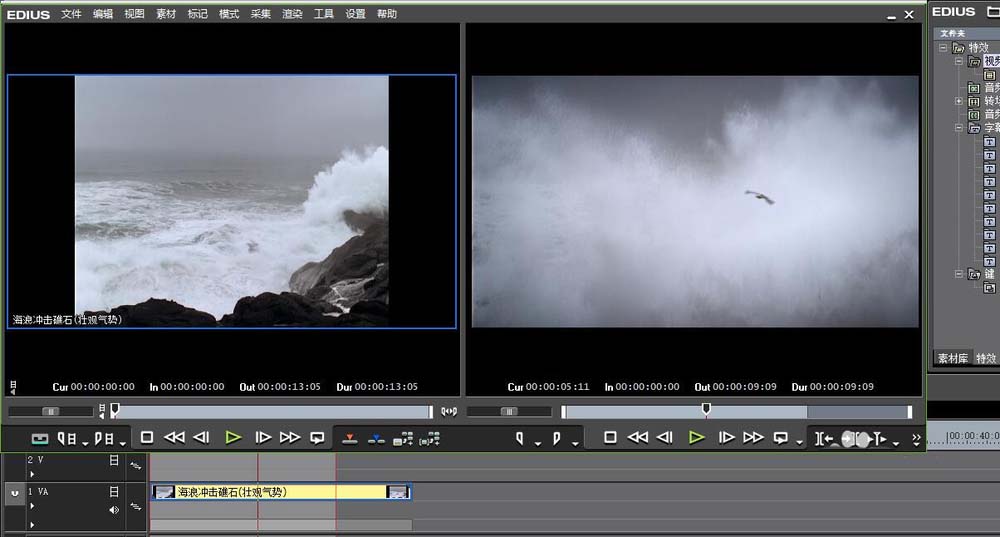This screenshot has height=537, width=1000.
Task: Jump to previous edit point in recorder
Action: pyautogui.click(x=824, y=439)
